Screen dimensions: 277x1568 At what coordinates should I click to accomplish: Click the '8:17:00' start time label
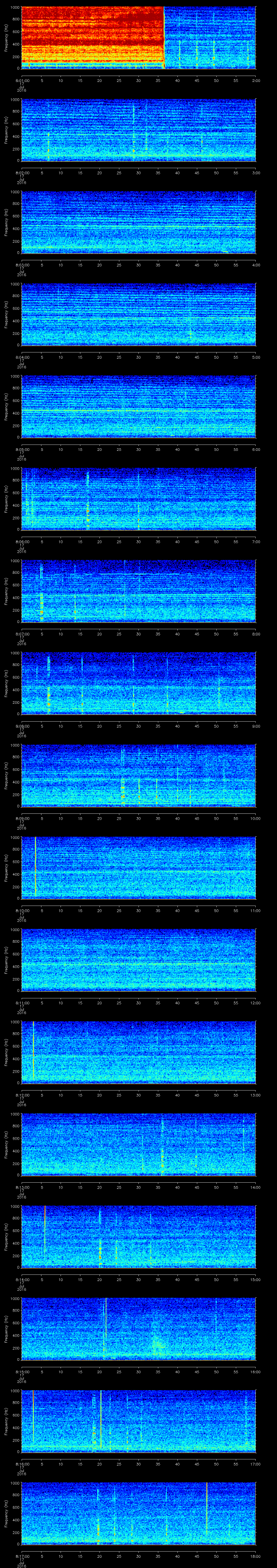click(22, 1556)
